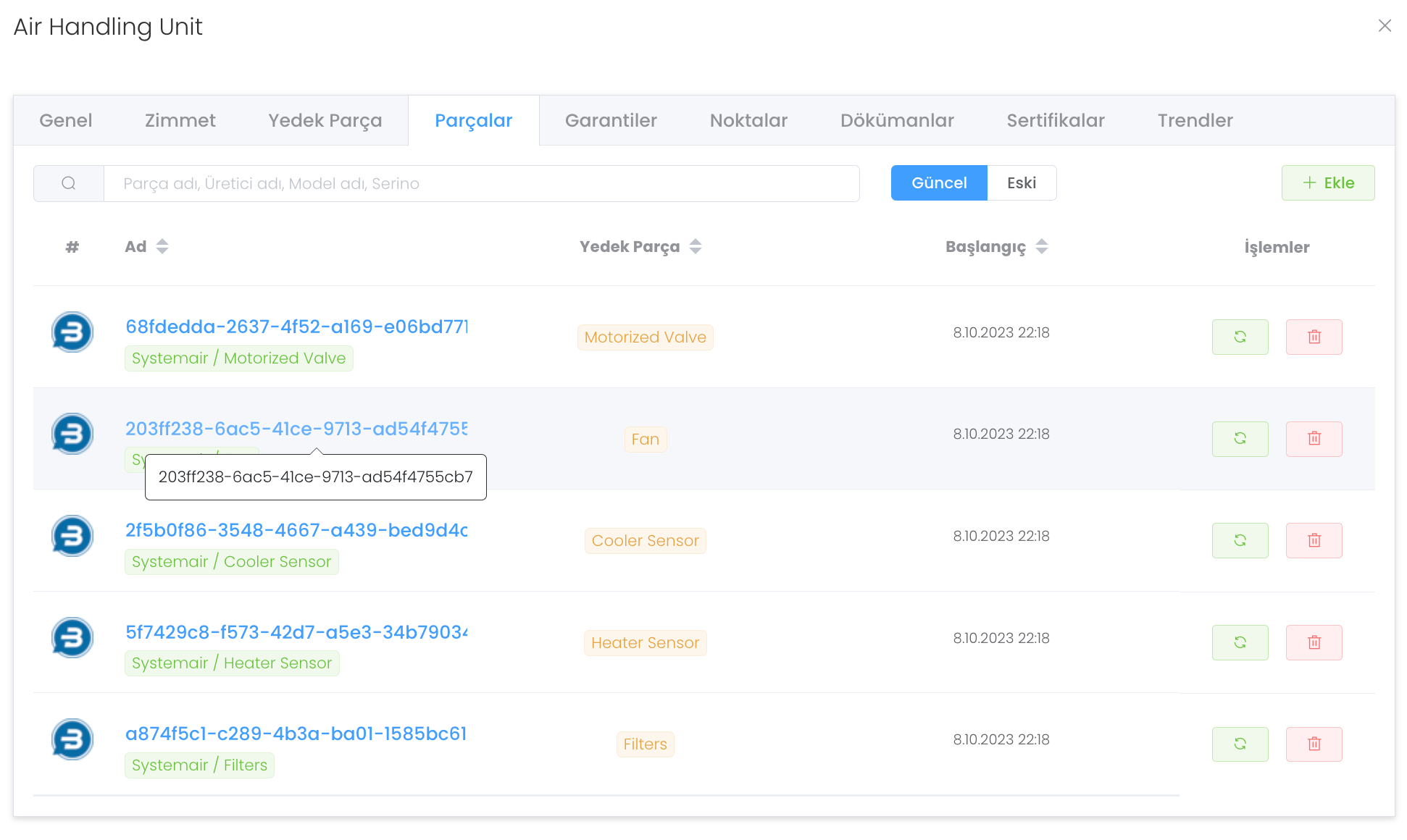Click the replace icon for Motorized Valve row
The width and height of the screenshot is (1407, 840).
(1240, 337)
